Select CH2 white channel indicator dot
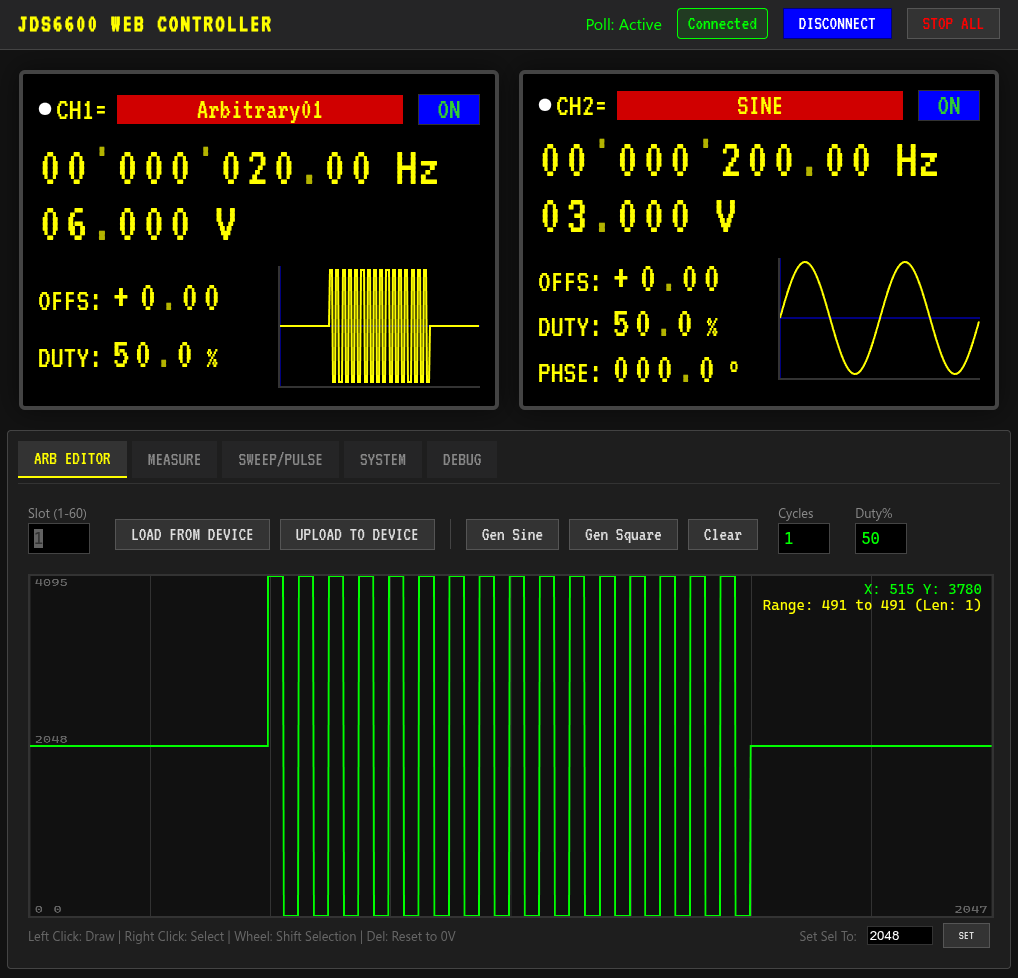Image resolution: width=1018 pixels, height=978 pixels. coord(545,105)
